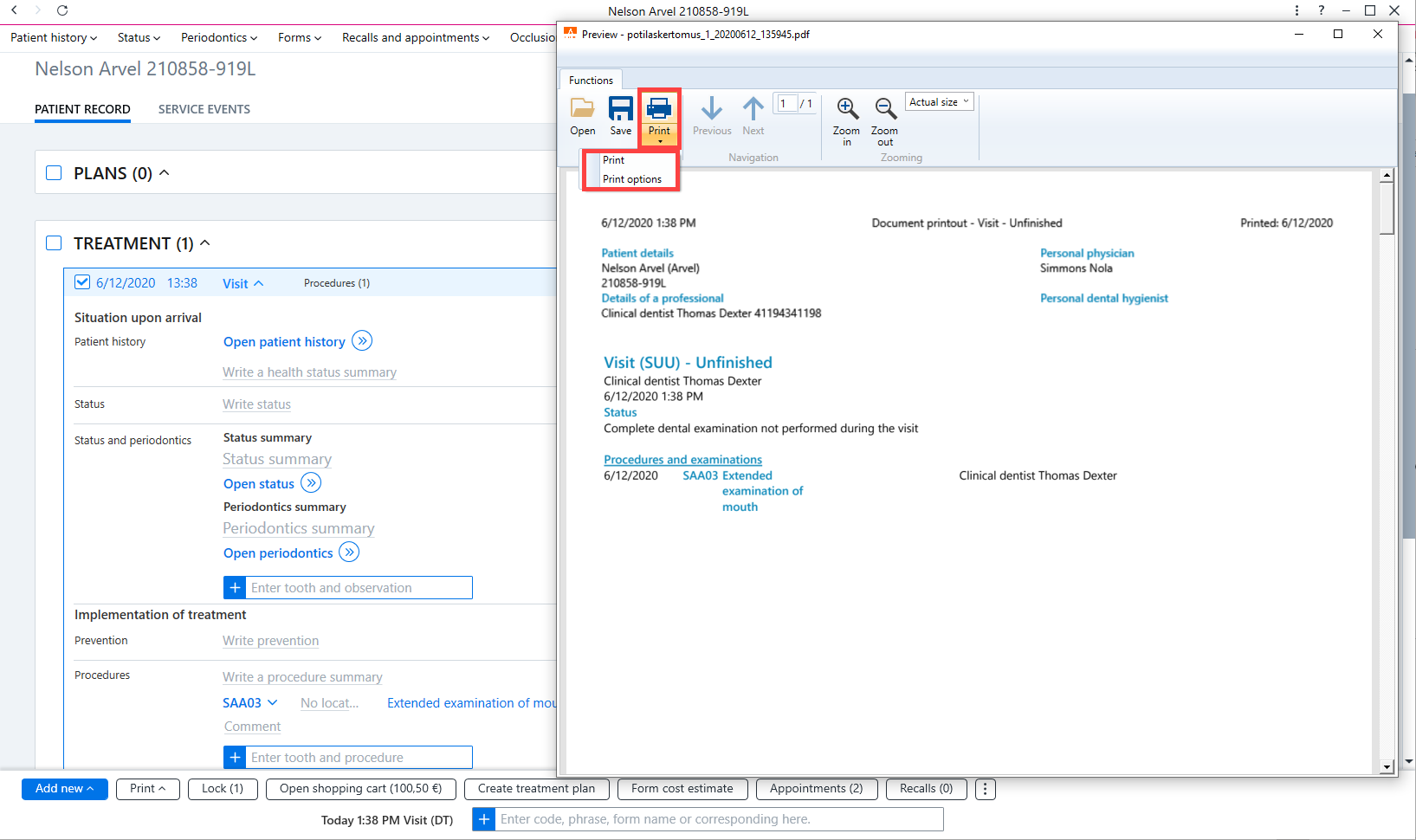Screen dimensions: 1416x840
Task: Click the Print printer icon in preview
Action: pos(659,109)
